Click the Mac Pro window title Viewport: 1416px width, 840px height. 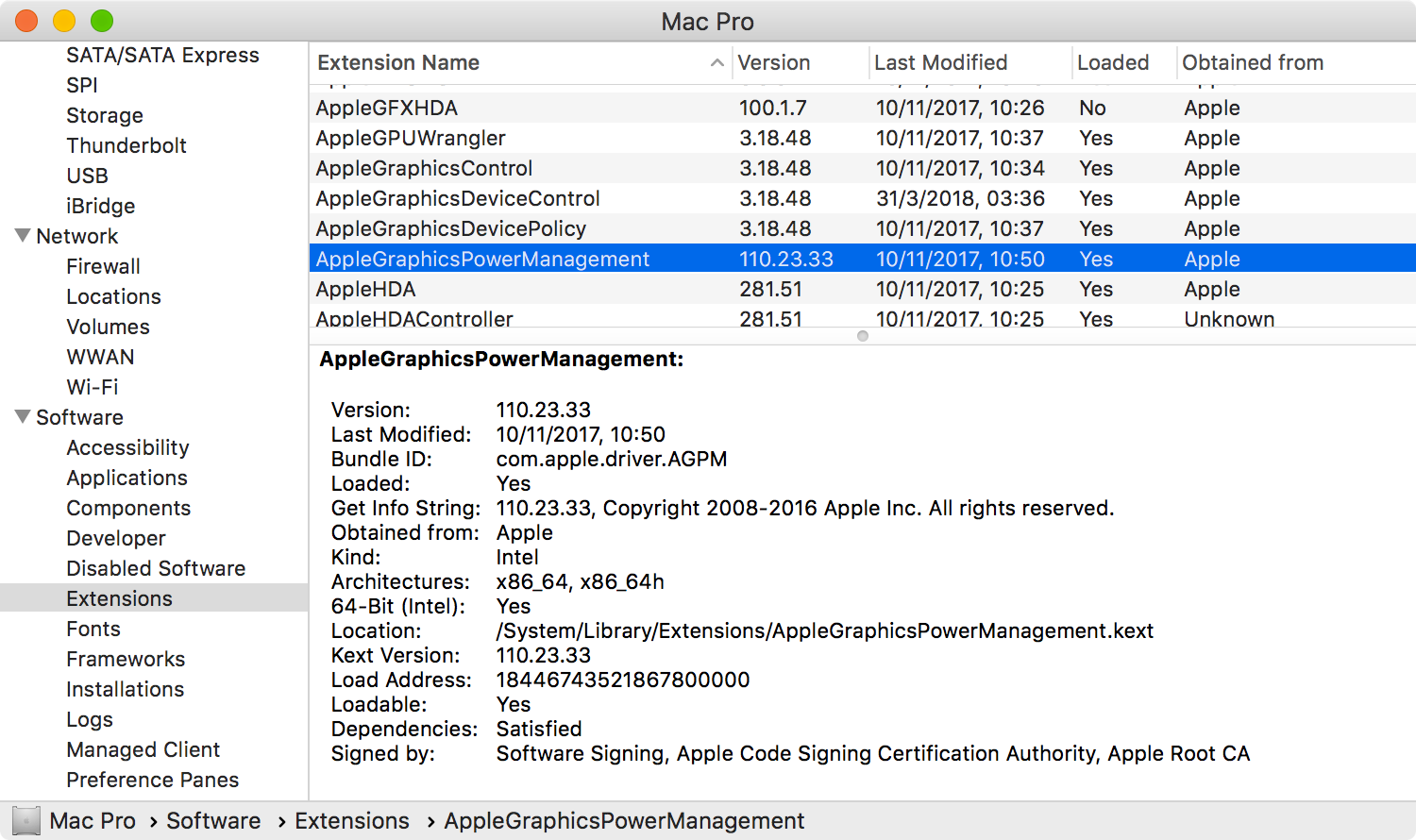pos(707,21)
